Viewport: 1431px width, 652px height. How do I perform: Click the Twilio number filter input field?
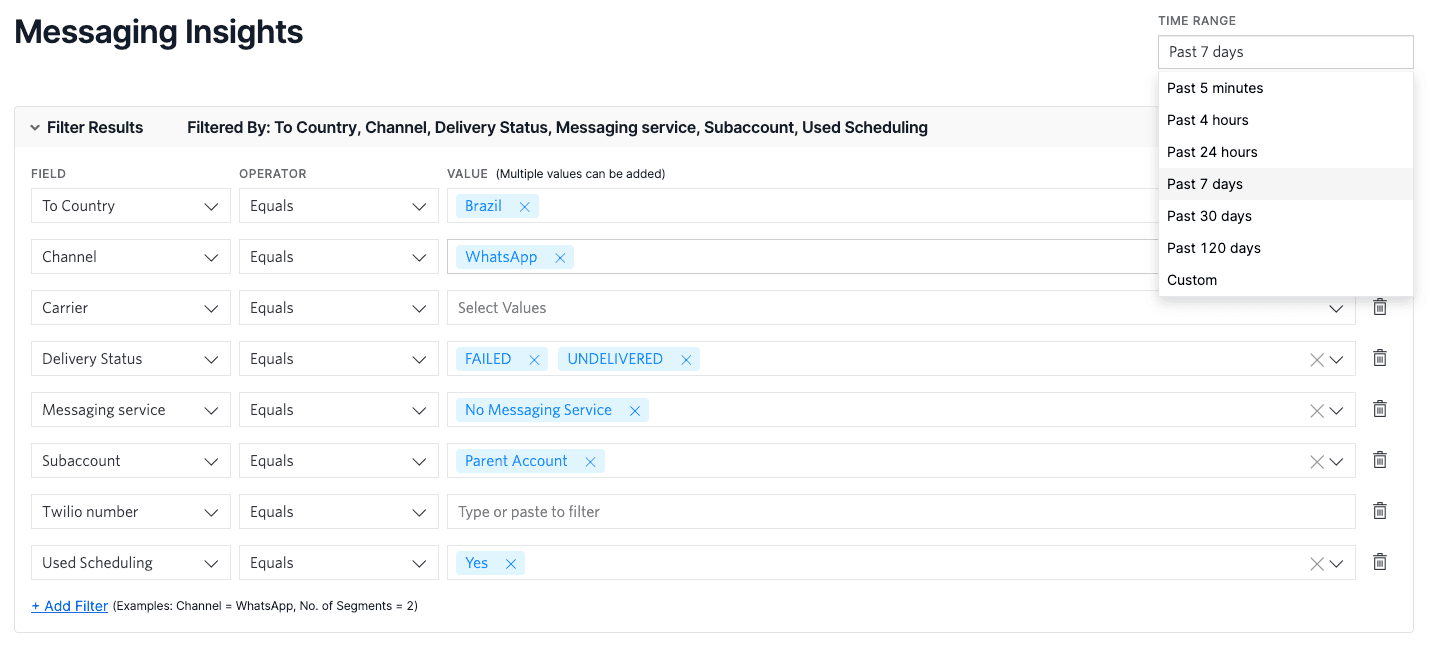click(x=700, y=511)
